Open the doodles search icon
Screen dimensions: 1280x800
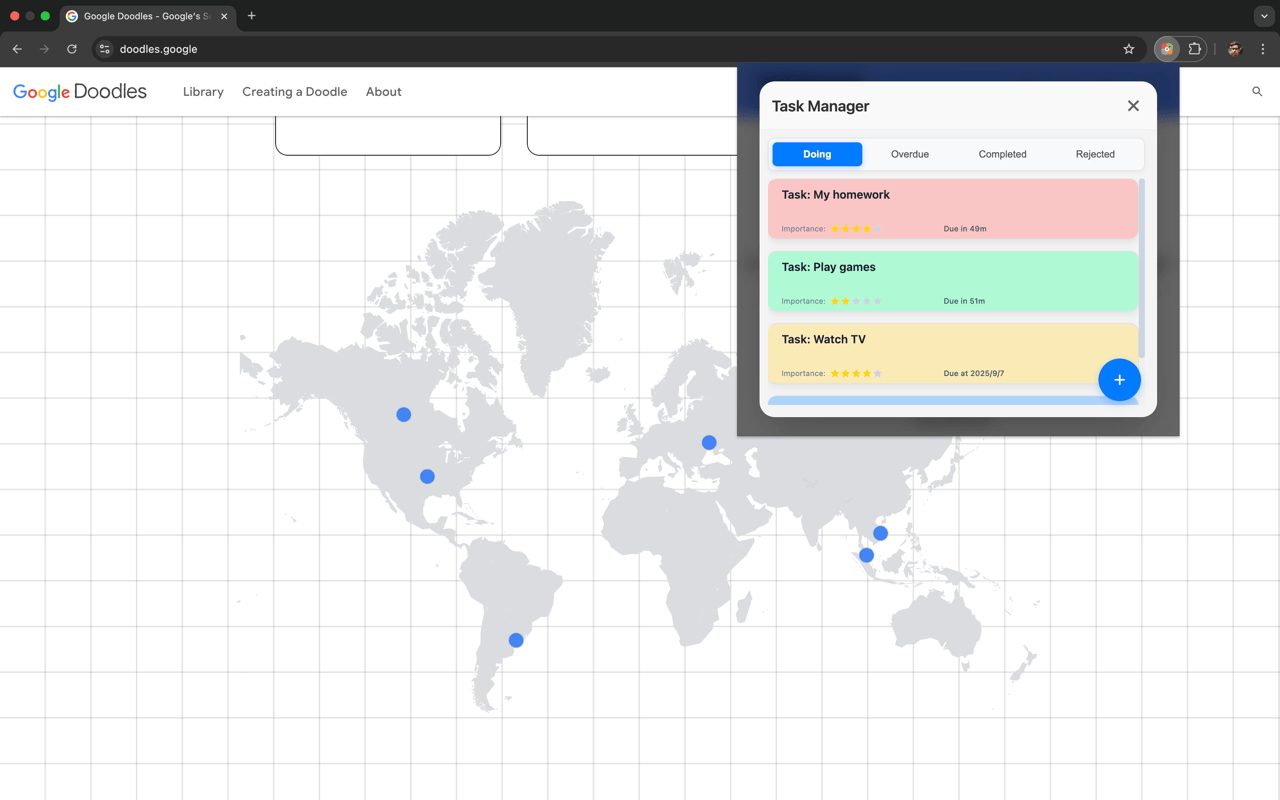1257,92
